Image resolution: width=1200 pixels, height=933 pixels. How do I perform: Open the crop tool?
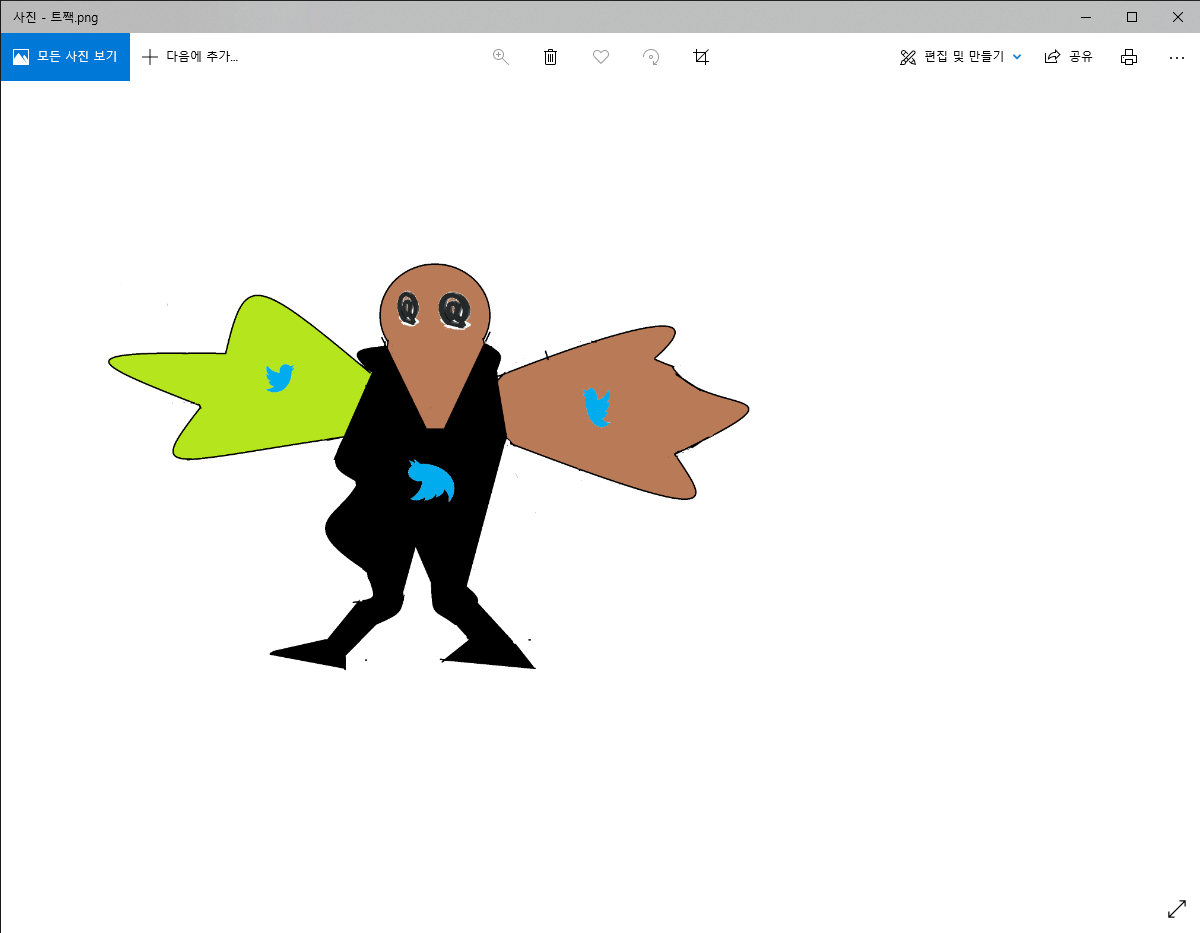(701, 57)
